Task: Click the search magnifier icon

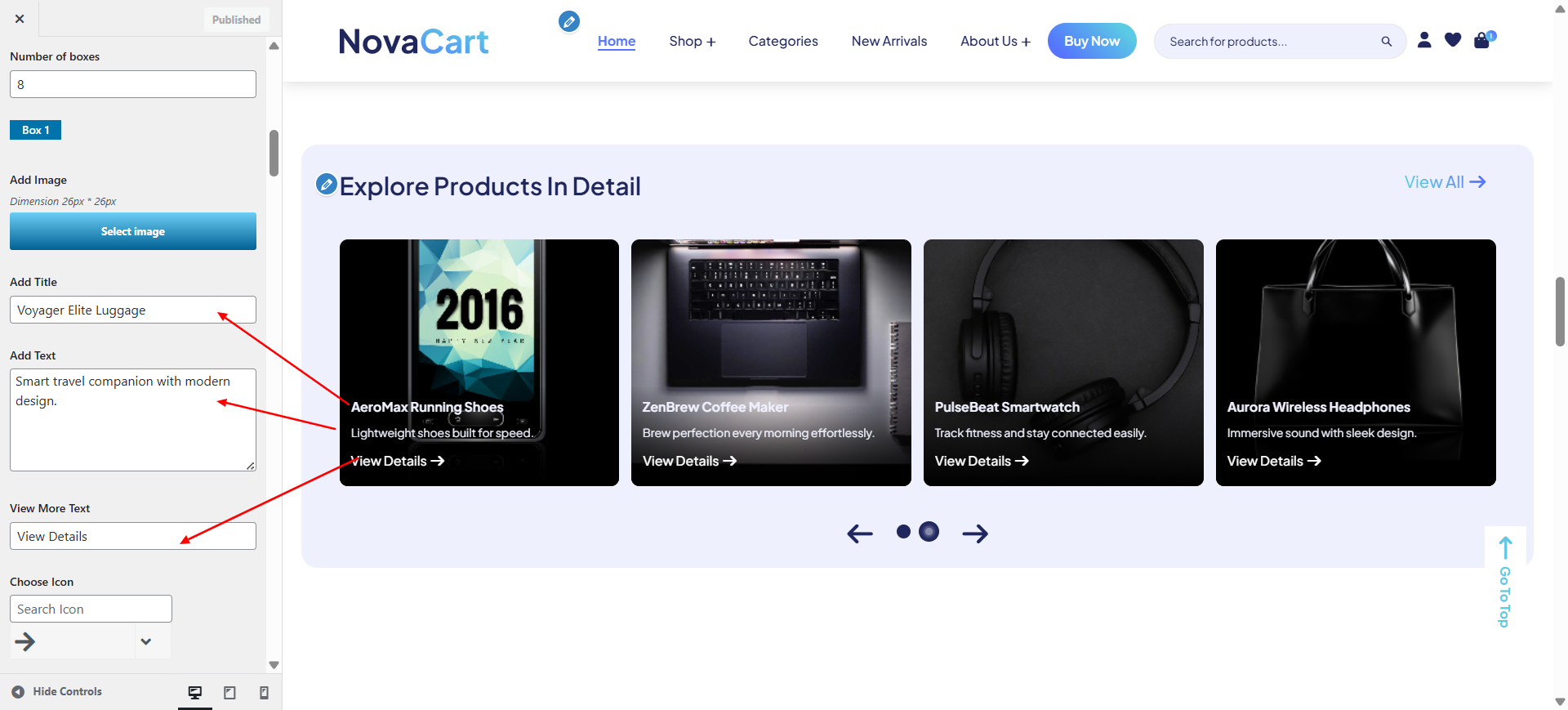Action: pos(1386,42)
